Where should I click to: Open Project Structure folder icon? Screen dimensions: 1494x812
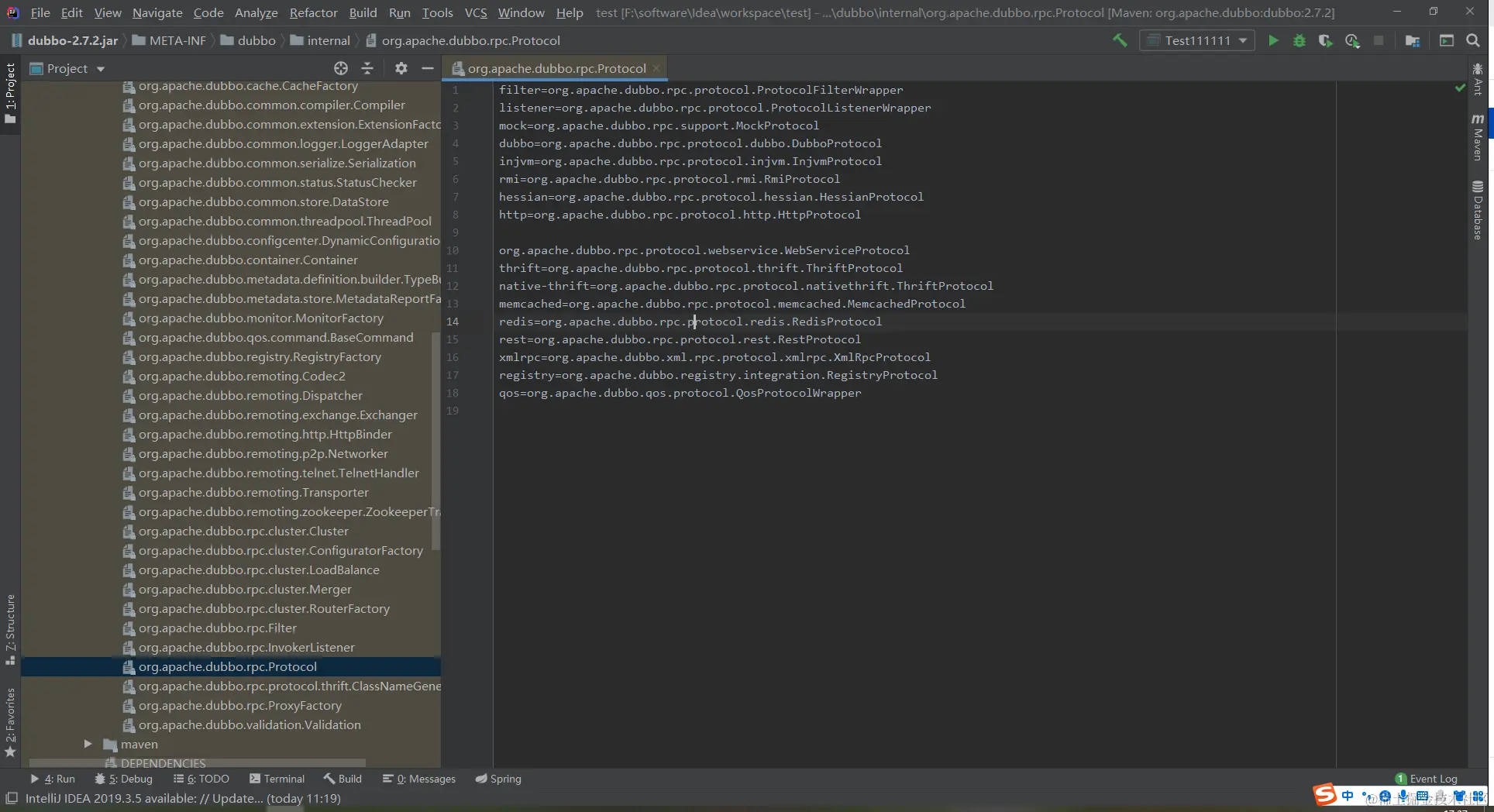click(1413, 40)
